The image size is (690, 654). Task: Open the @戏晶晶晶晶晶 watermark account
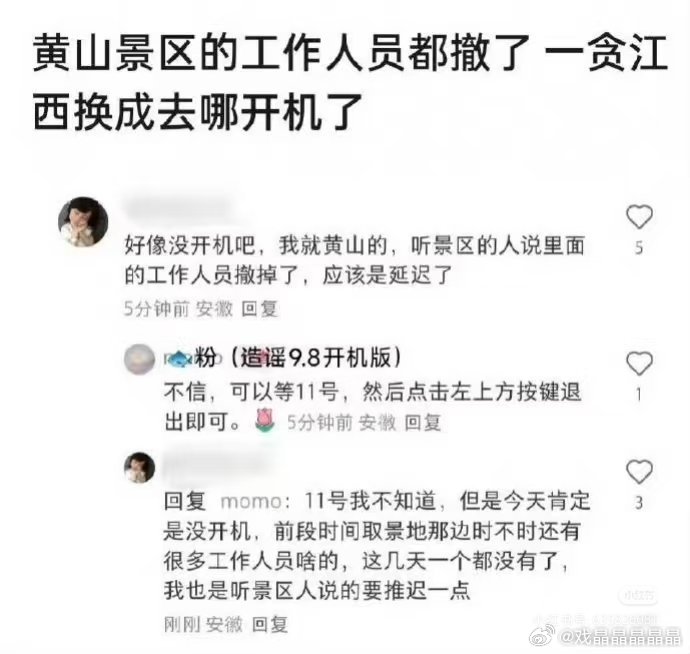(620, 636)
